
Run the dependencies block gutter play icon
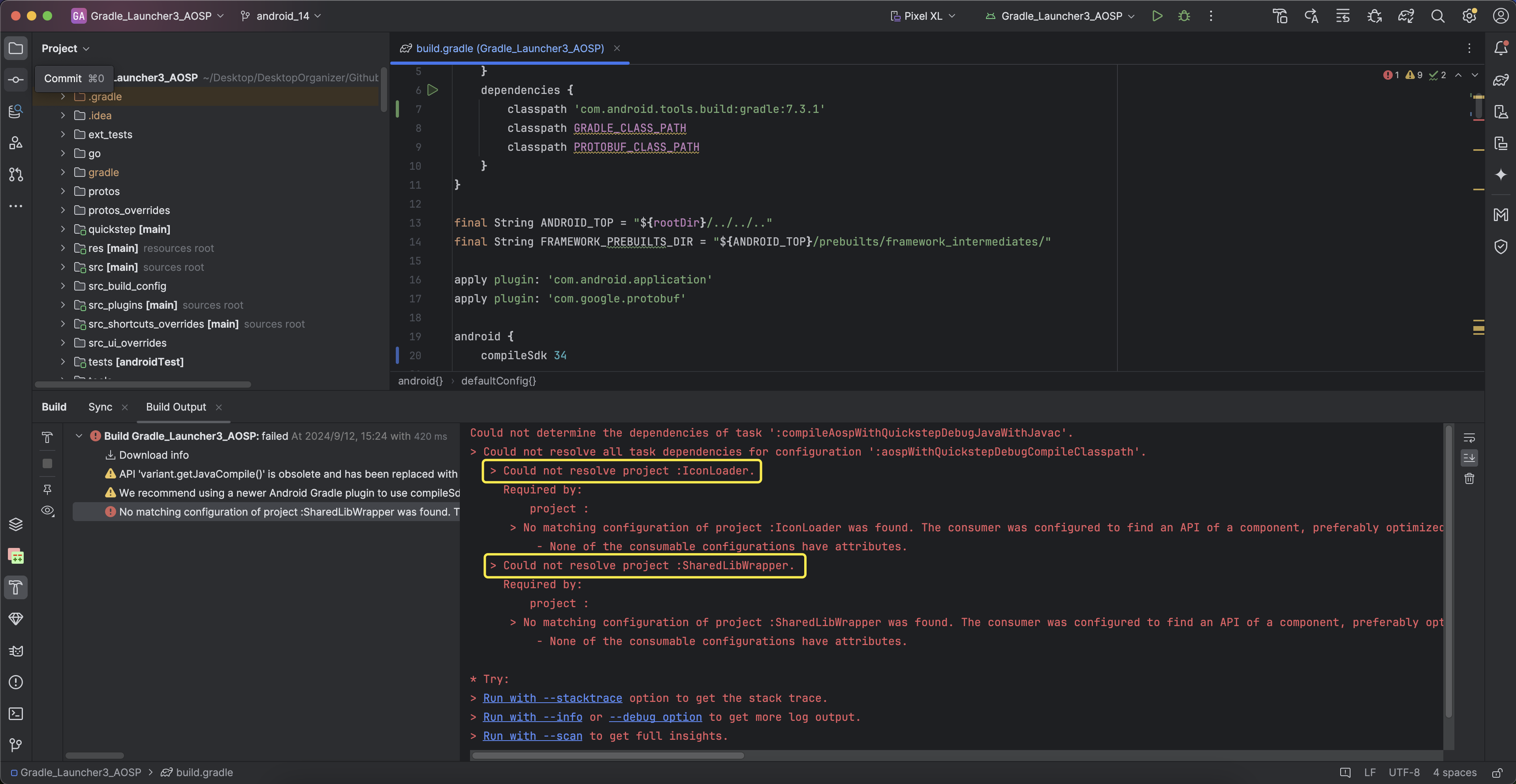pyautogui.click(x=433, y=90)
